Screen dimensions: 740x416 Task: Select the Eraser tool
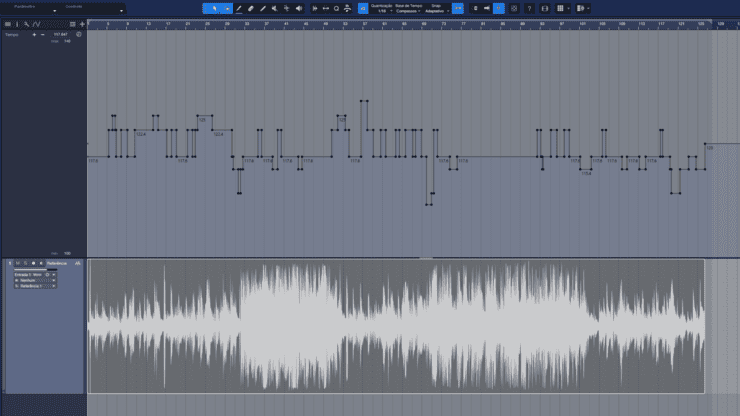pos(251,8)
